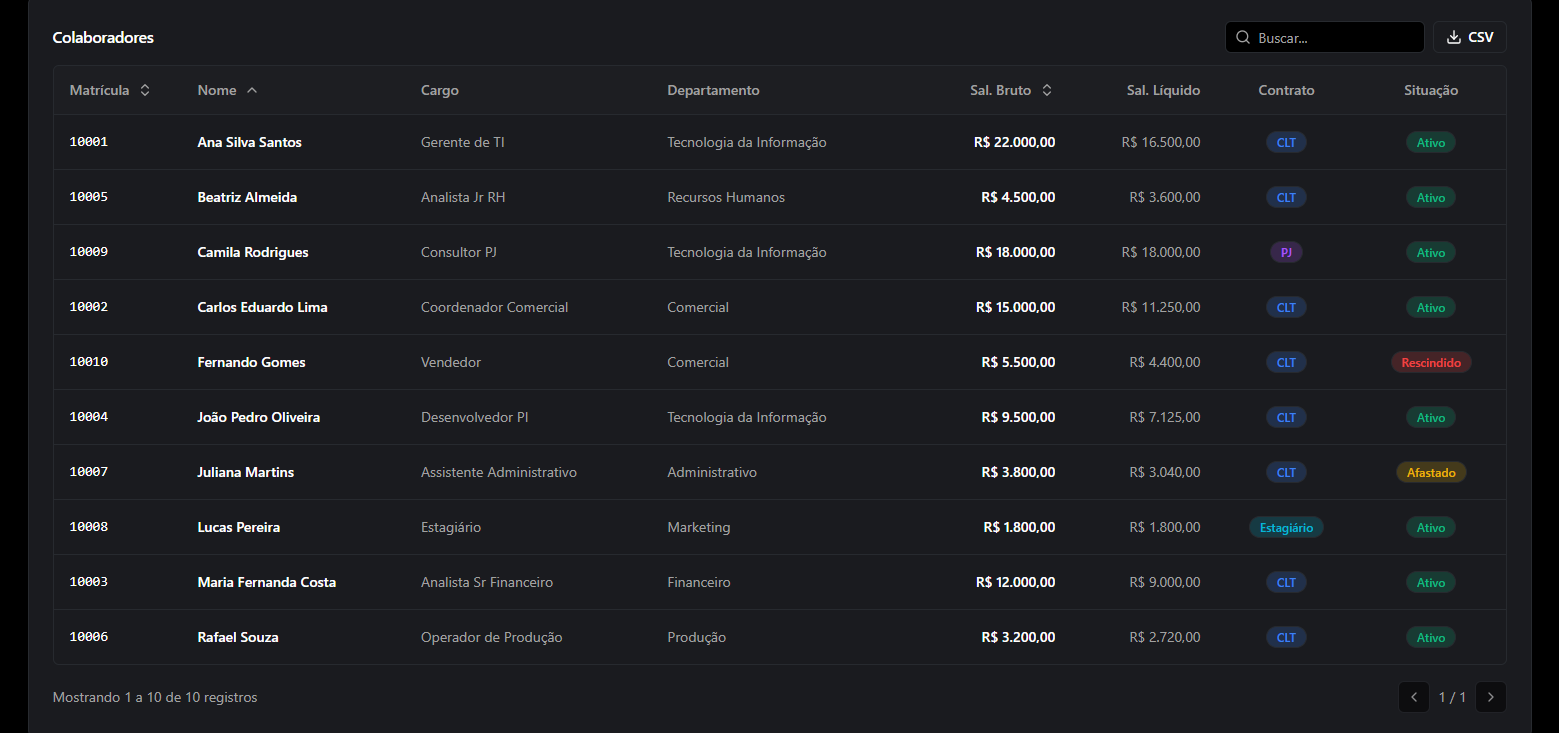Select Ana Silva Santos row name

(249, 142)
